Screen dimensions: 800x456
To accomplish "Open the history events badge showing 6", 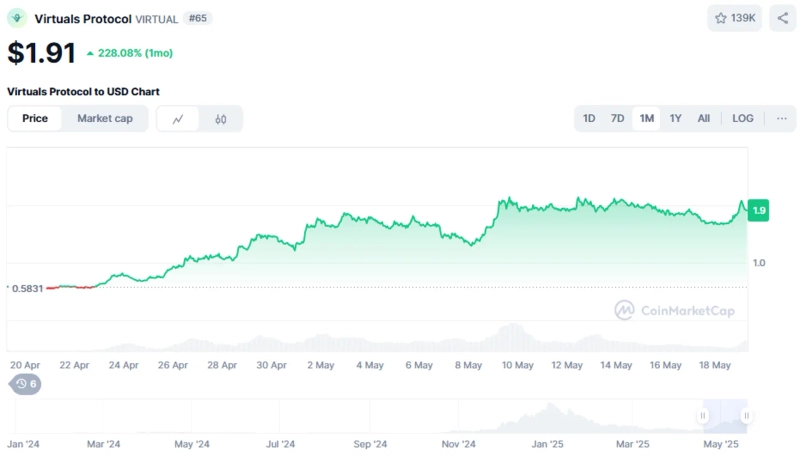I will (26, 384).
